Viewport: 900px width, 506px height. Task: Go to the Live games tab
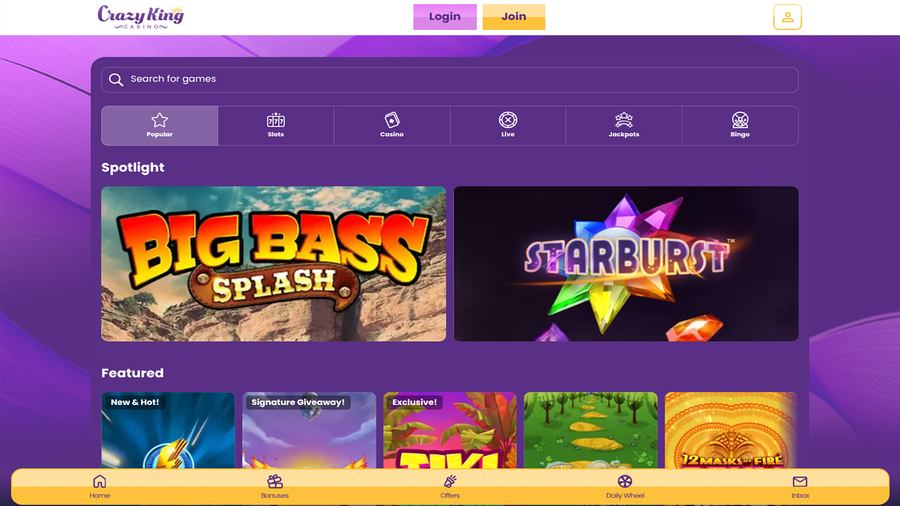pos(508,126)
